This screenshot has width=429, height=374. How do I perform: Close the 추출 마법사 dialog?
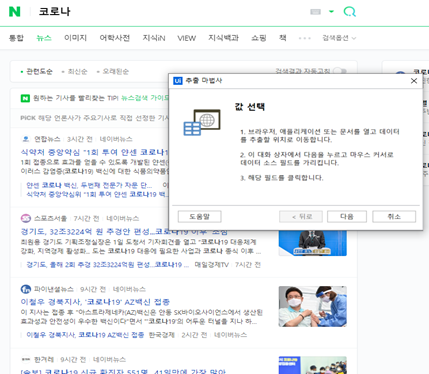pyautogui.click(x=414, y=81)
